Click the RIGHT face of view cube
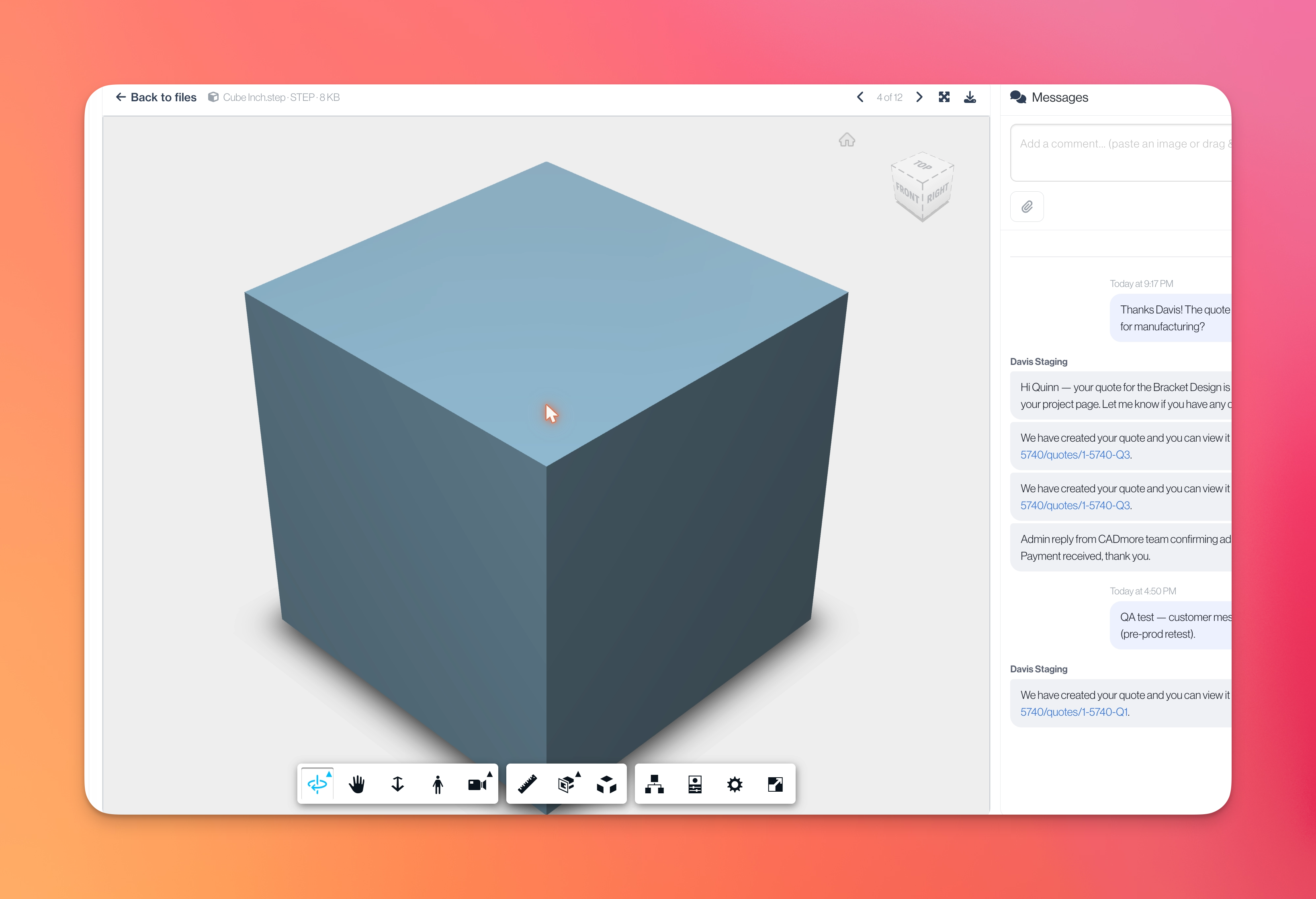The width and height of the screenshot is (1316, 899). click(938, 193)
